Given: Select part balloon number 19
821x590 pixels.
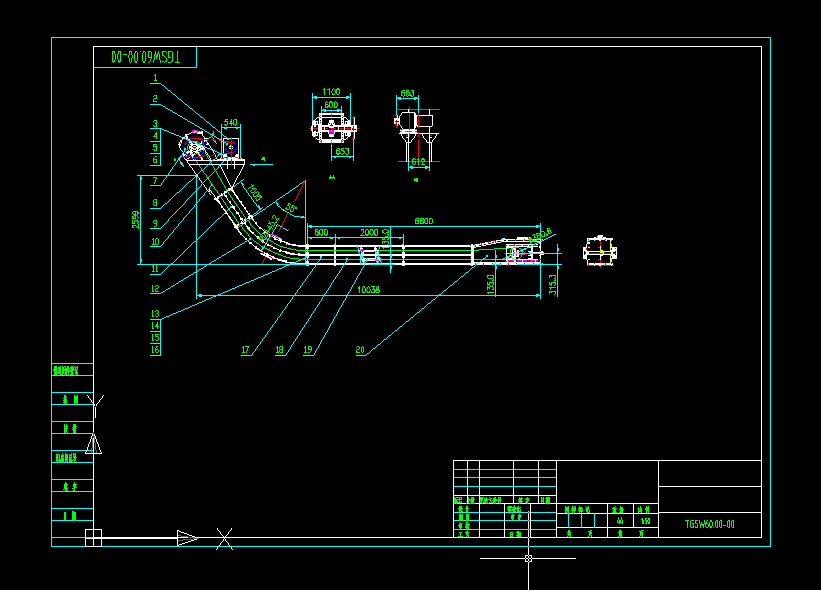Looking at the screenshot, I should point(308,350).
